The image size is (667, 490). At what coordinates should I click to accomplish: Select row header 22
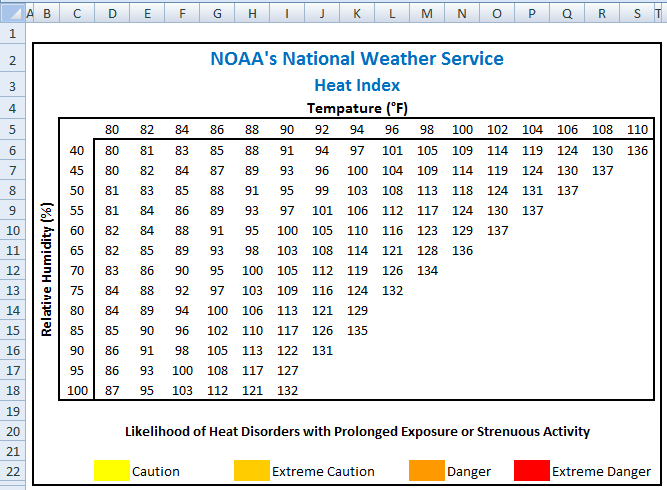12,471
